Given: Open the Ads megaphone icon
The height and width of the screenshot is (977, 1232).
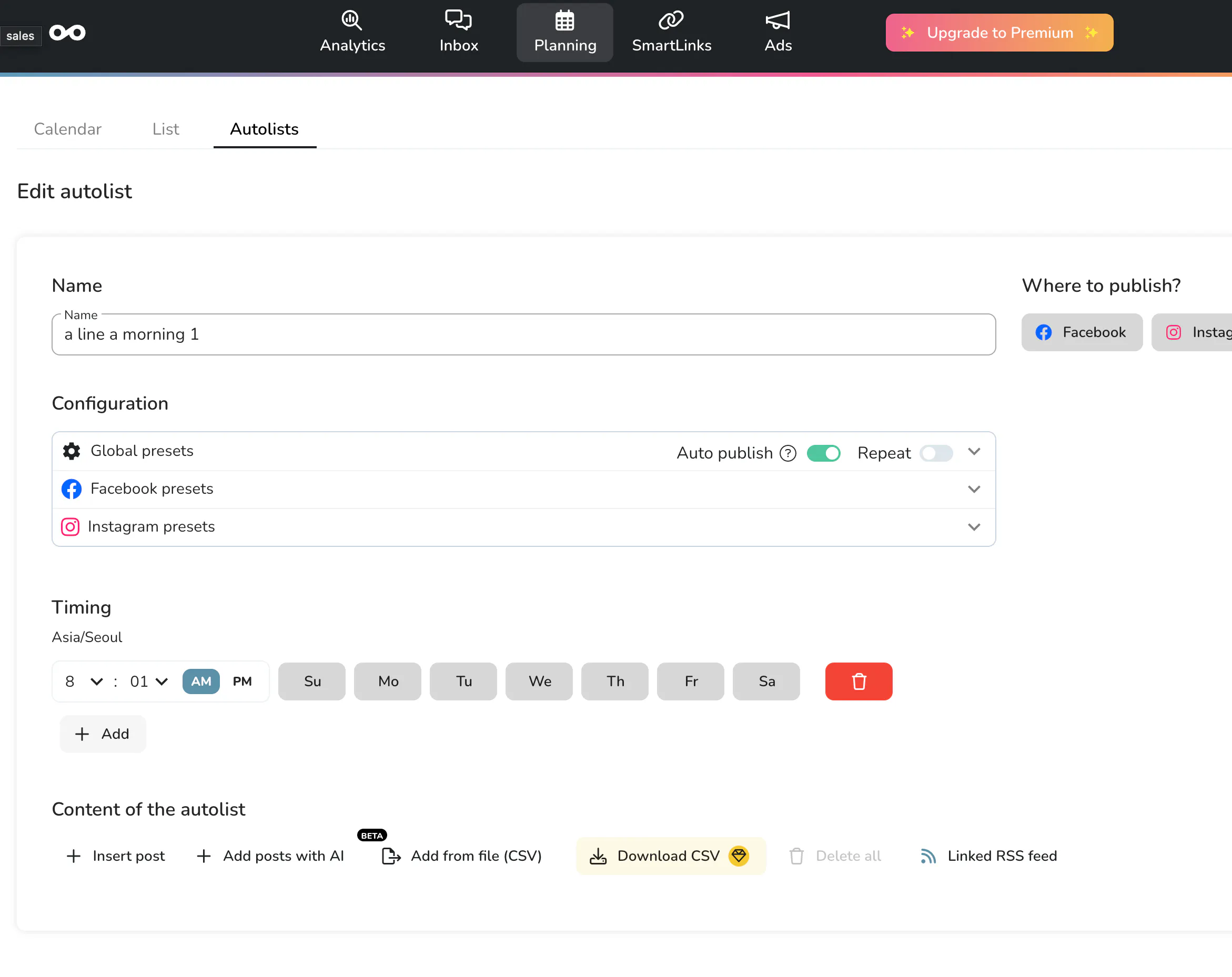Looking at the screenshot, I should click(x=777, y=21).
